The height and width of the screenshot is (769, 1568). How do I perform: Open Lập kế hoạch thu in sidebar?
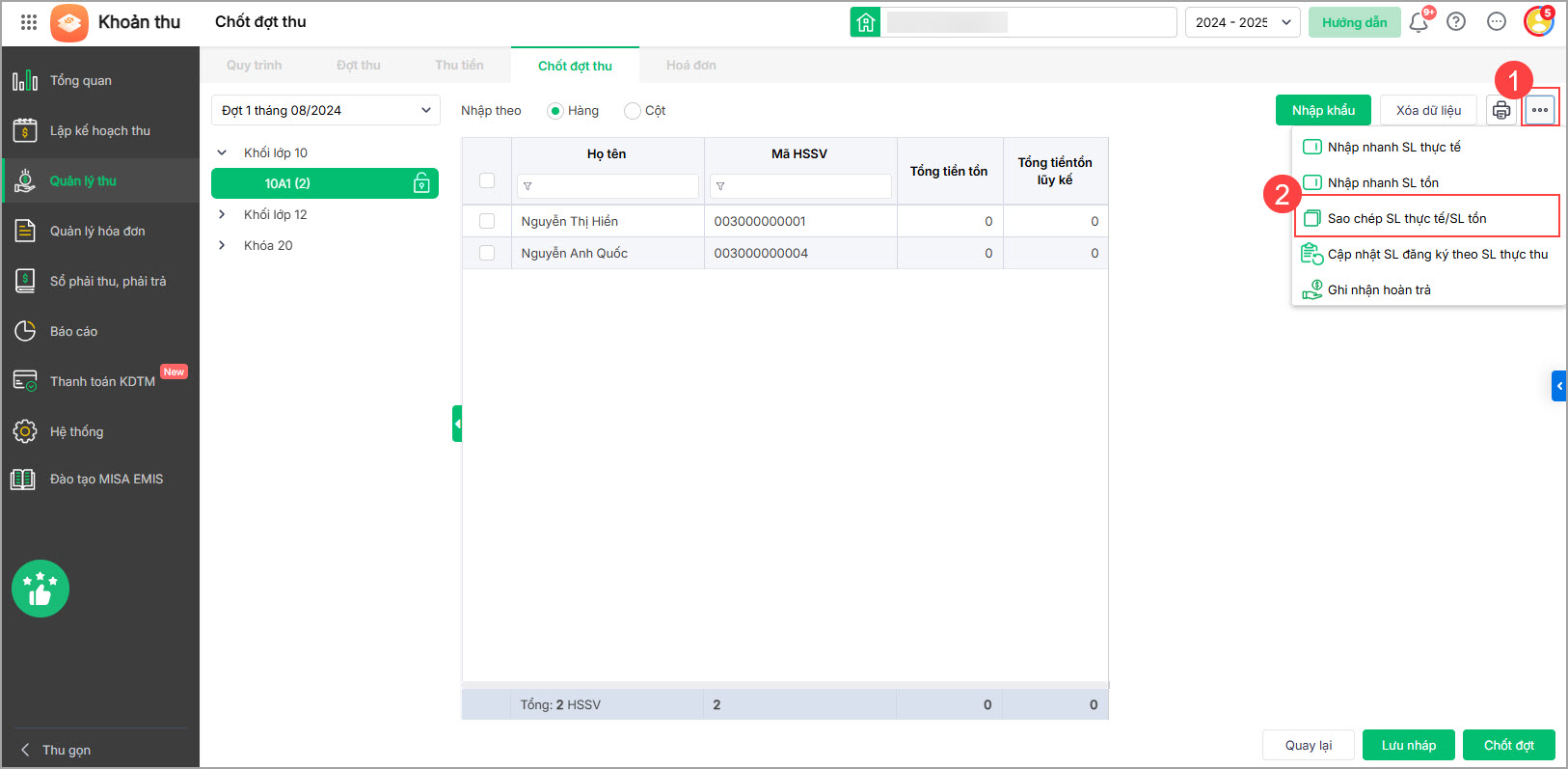pos(100,130)
